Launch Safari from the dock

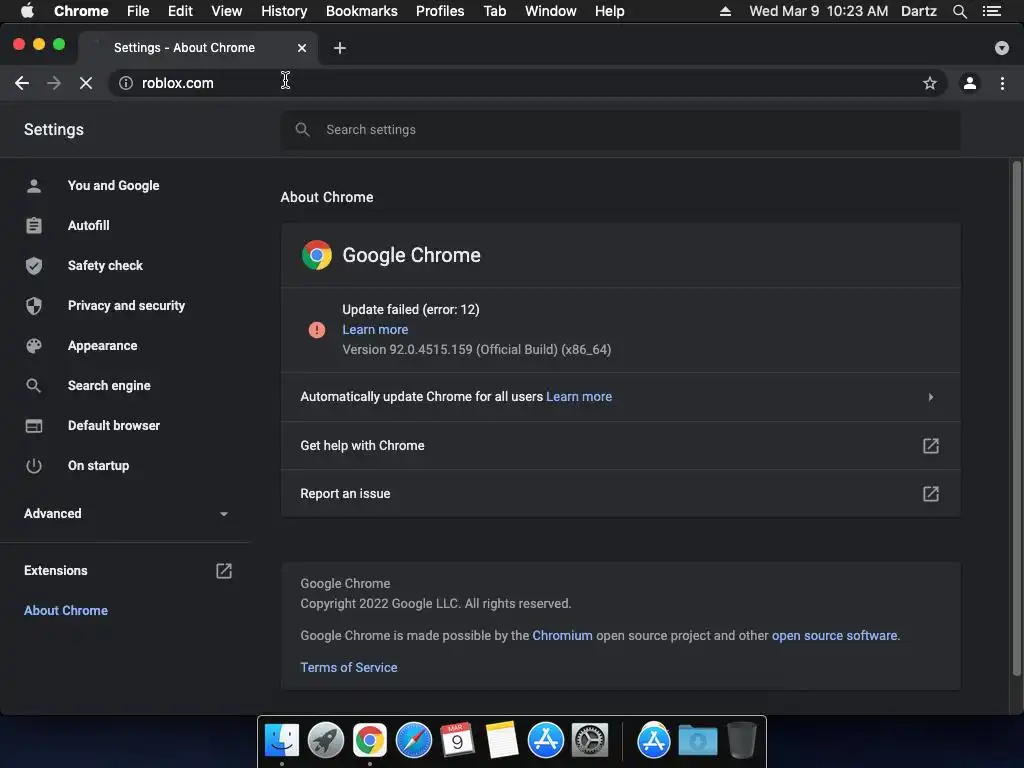413,741
